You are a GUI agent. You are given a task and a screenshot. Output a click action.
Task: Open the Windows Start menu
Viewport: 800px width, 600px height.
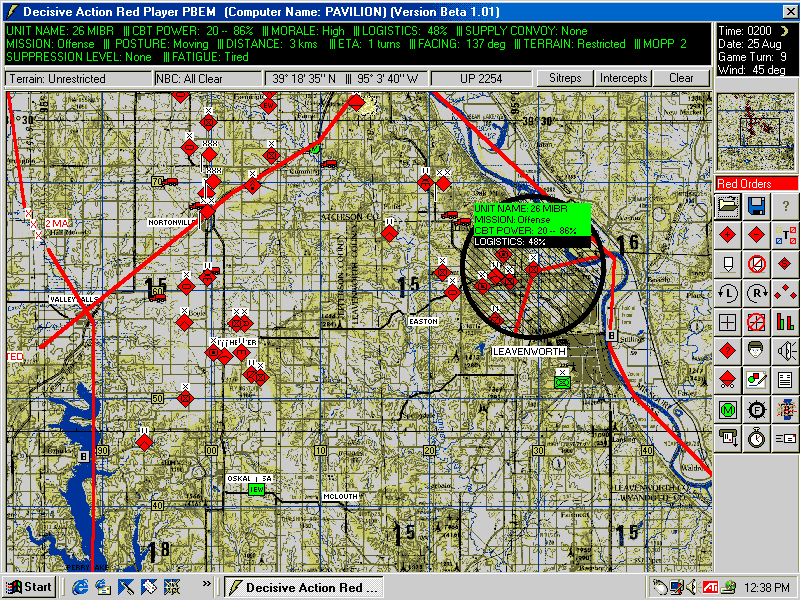pos(28,587)
